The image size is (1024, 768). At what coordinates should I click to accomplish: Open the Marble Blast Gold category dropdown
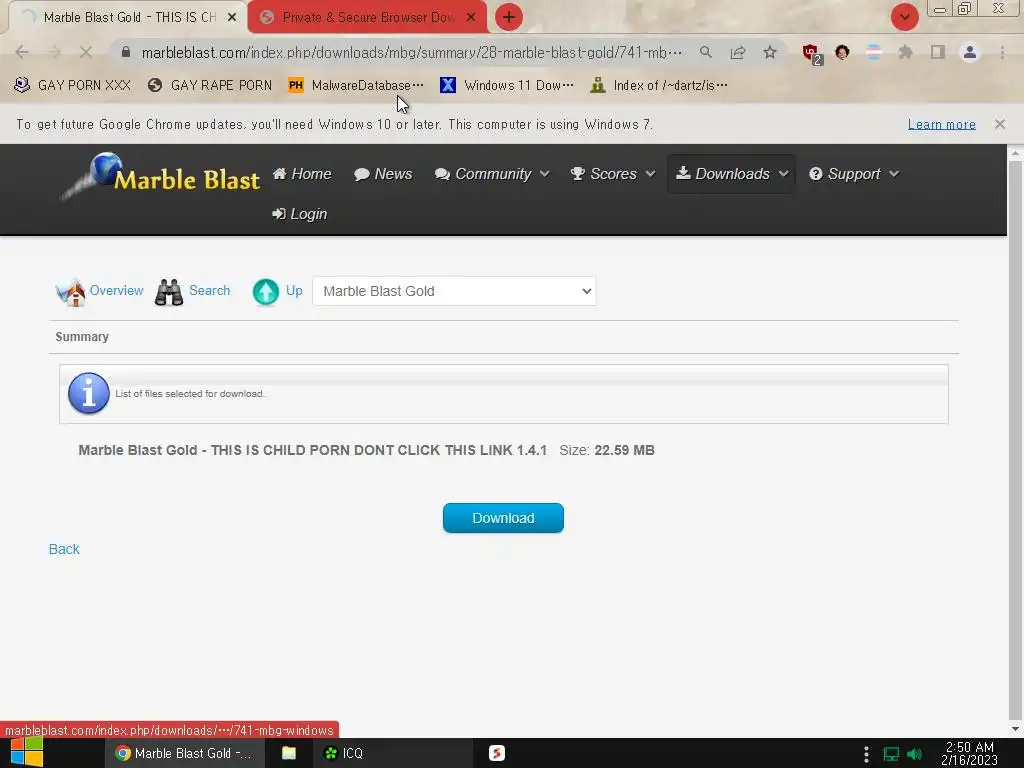point(454,291)
